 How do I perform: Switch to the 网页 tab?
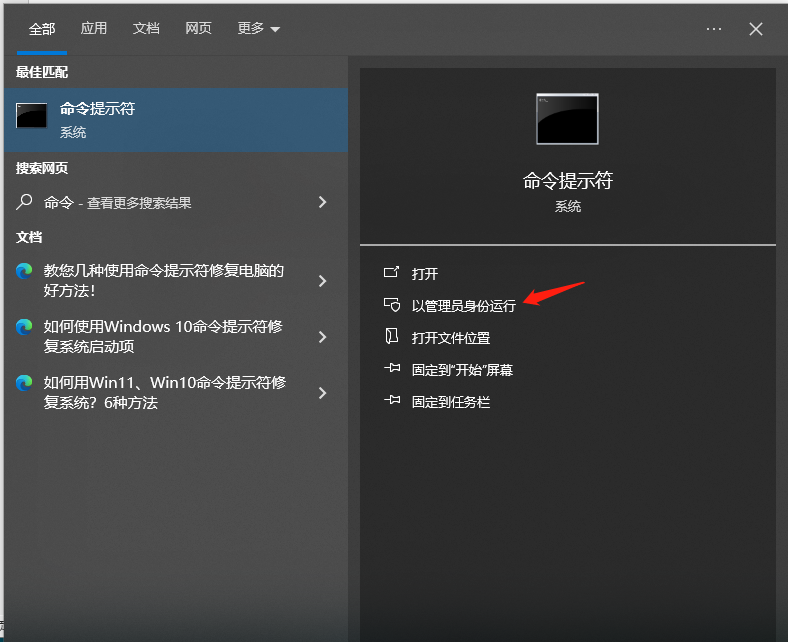coord(199,29)
